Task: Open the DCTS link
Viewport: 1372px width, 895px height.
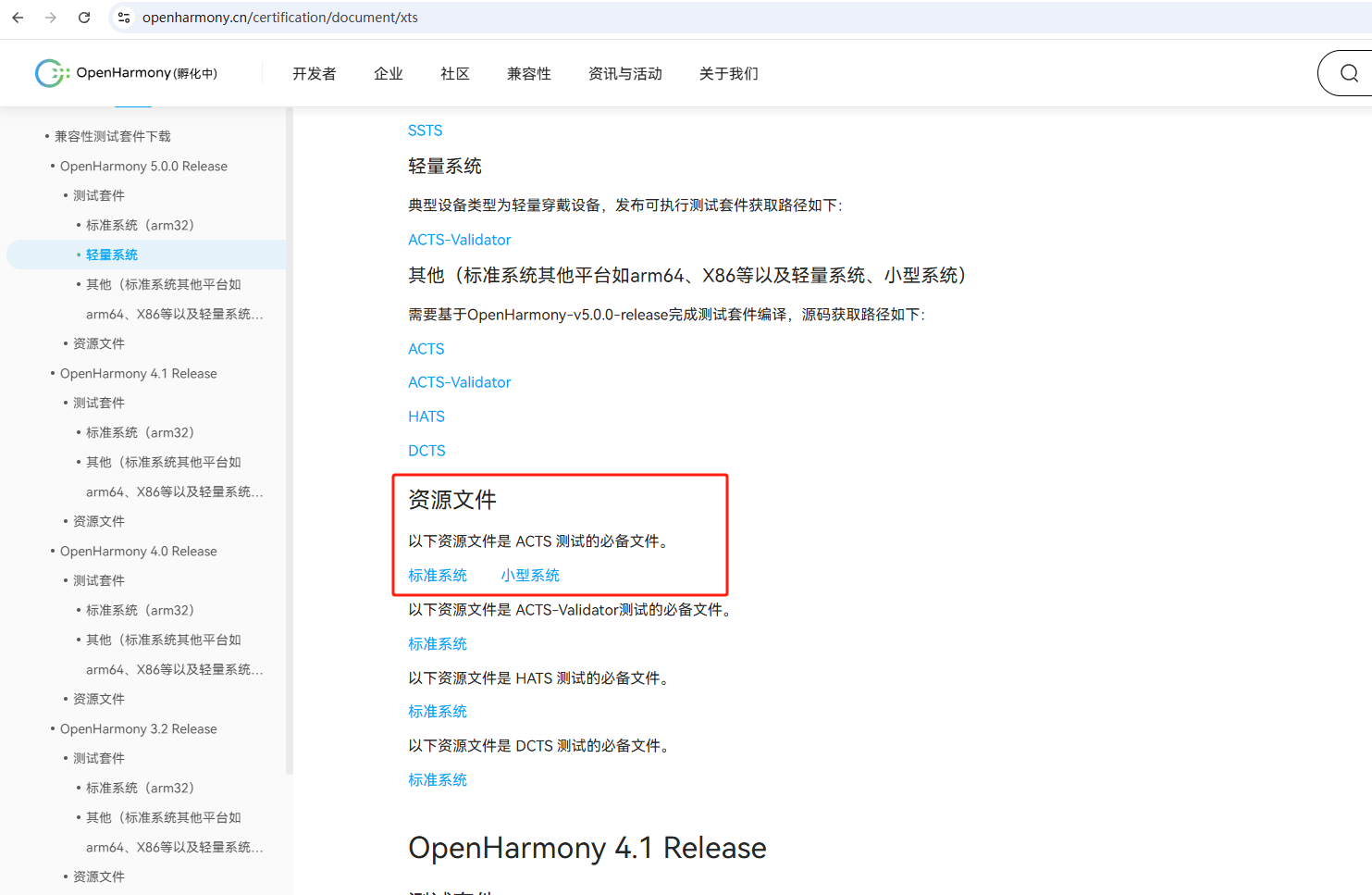Action: [x=427, y=451]
